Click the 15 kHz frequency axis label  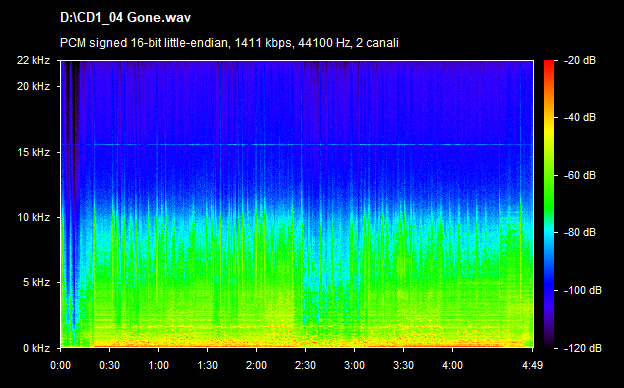click(x=33, y=152)
